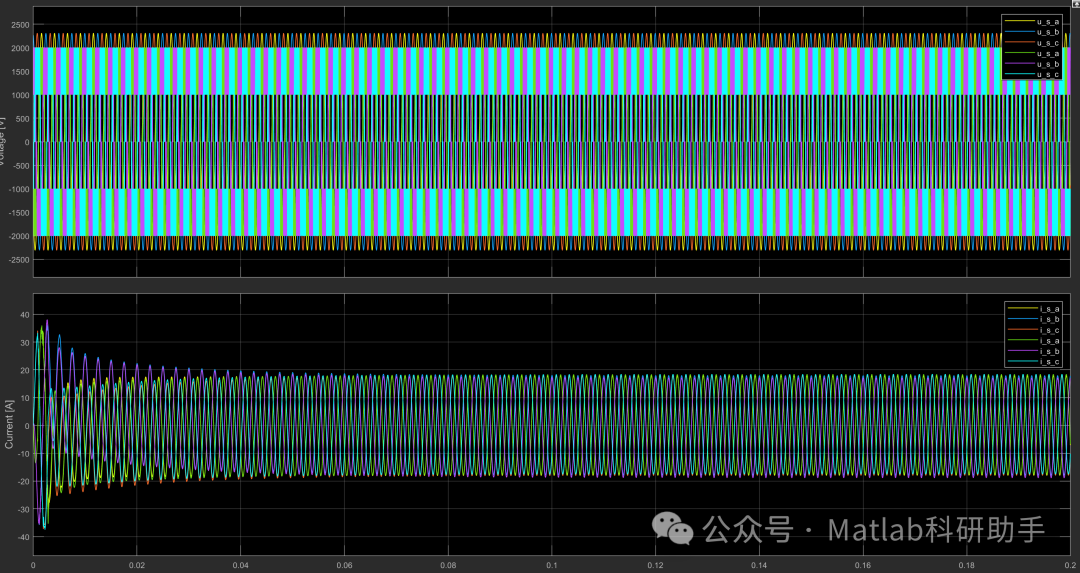Toggle the teal i_s_c legend entry
The height and width of the screenshot is (573, 1080).
1033,362
